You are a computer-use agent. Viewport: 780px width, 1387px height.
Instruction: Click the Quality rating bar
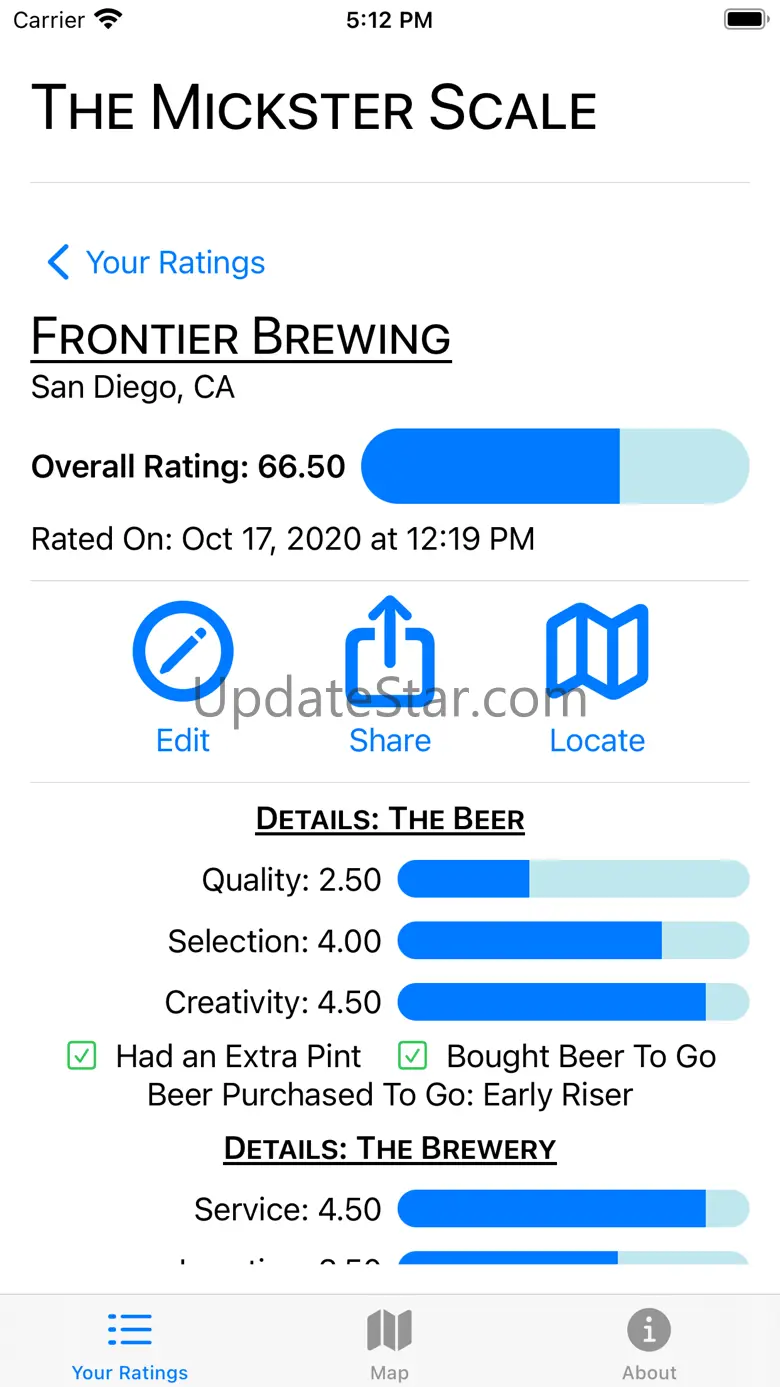[573, 880]
